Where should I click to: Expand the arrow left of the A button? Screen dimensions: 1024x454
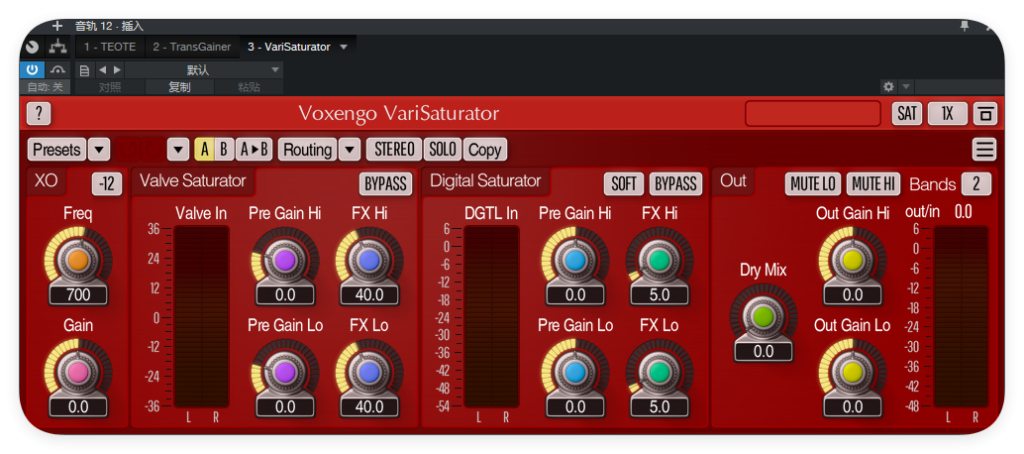pos(178,150)
